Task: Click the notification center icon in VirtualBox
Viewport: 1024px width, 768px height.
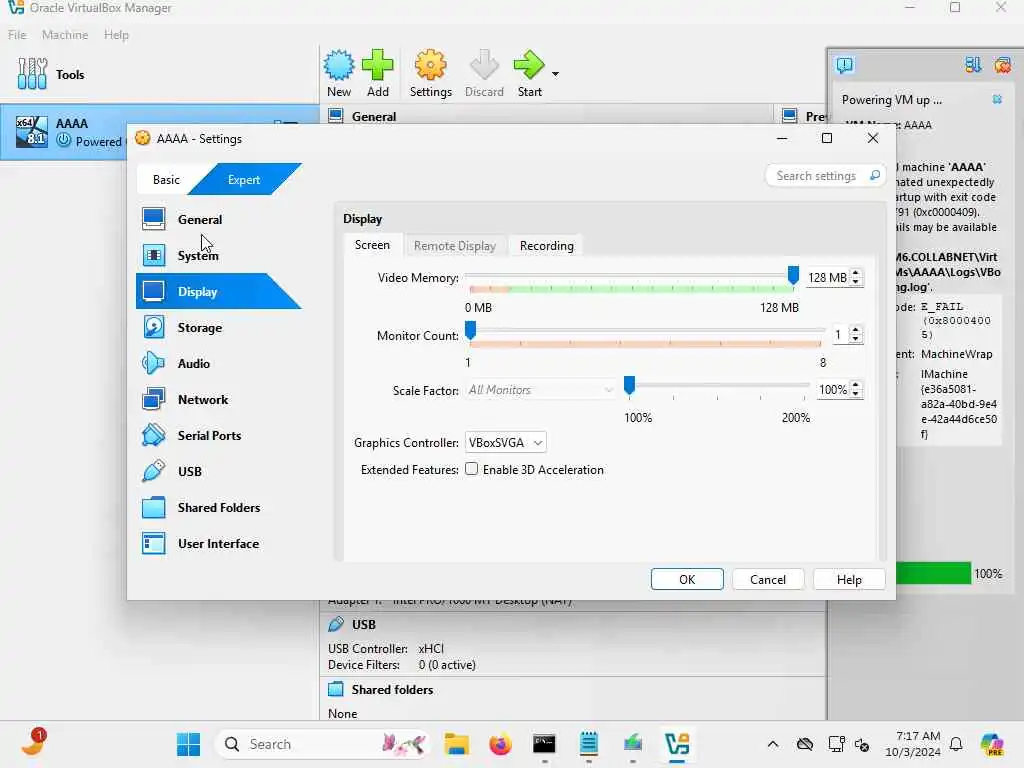Action: [x=844, y=65]
